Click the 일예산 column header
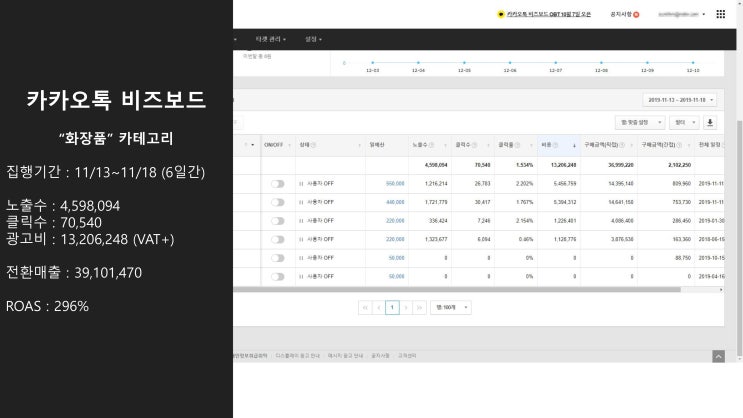This screenshot has width=743, height=418. click(387, 145)
